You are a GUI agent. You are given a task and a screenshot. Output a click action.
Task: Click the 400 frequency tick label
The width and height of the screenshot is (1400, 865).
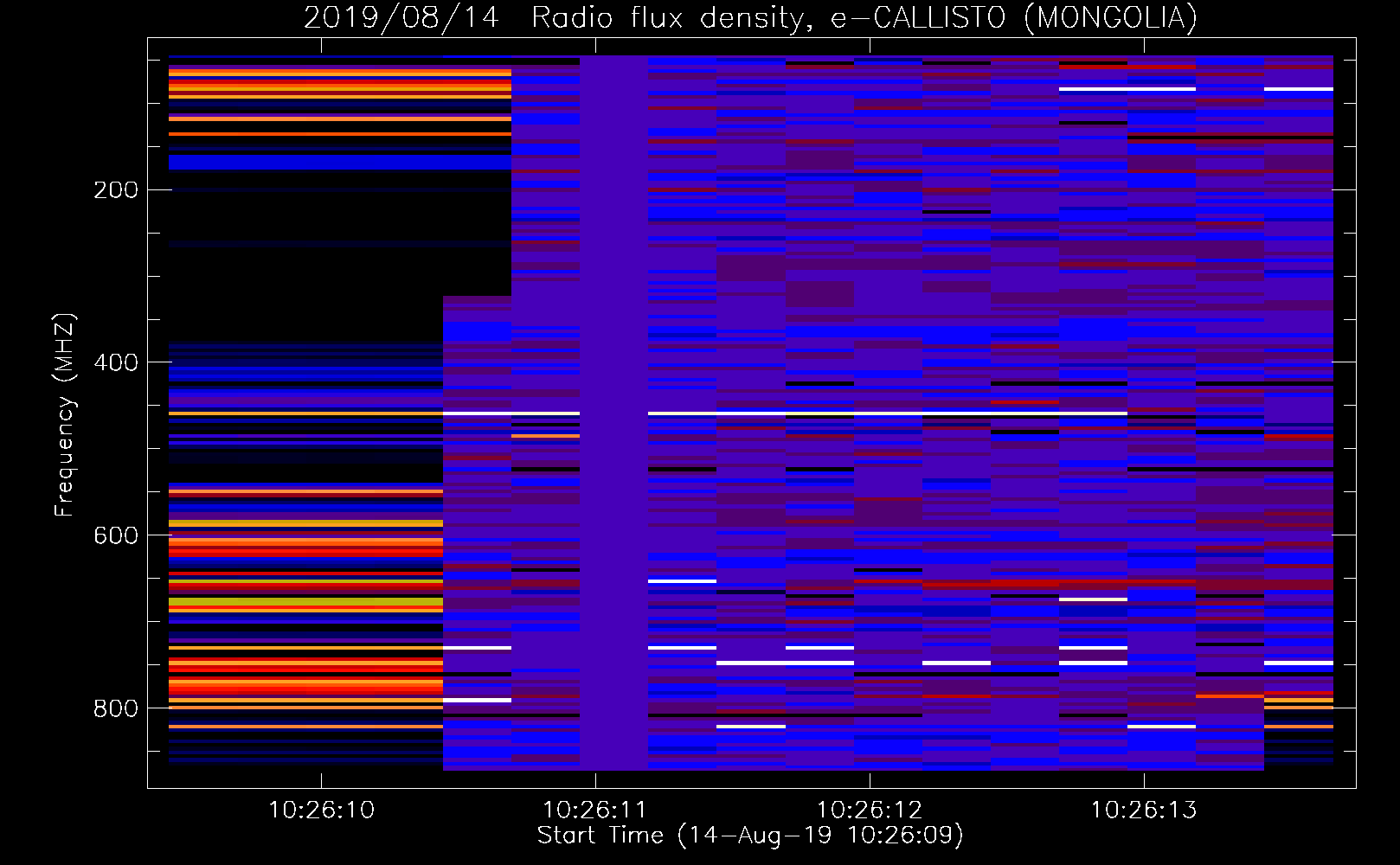coord(116,362)
